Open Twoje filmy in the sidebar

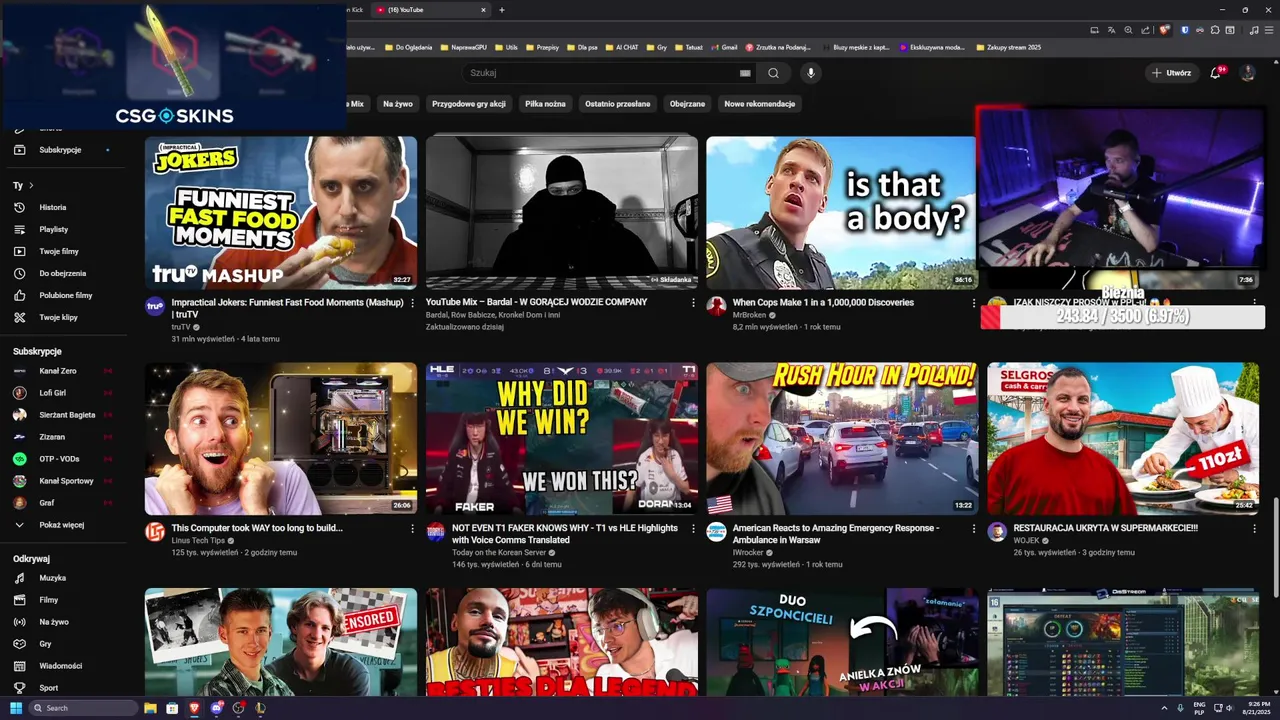[59, 251]
